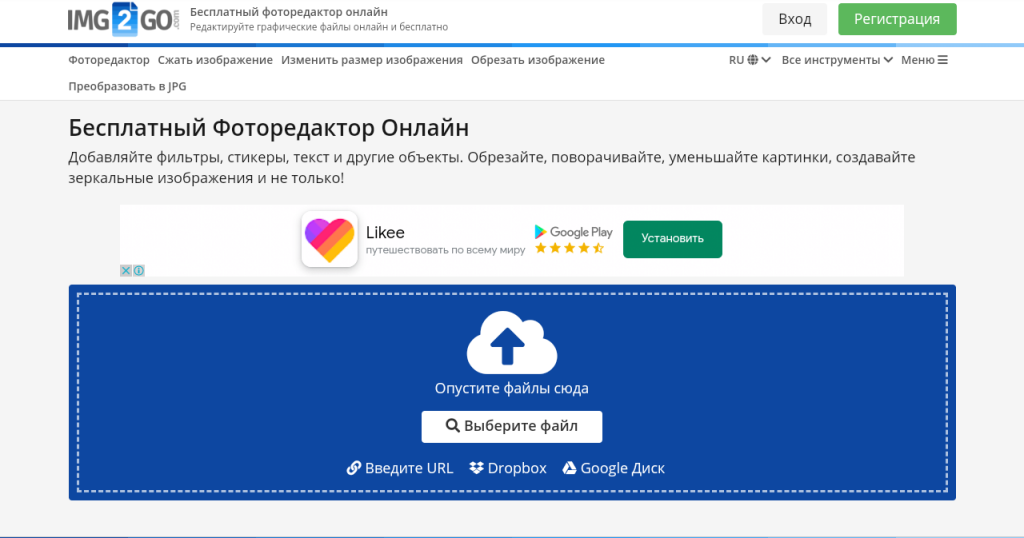Open Сжать изображение menu item
Screen dimensions: 1024x538
[215, 60]
